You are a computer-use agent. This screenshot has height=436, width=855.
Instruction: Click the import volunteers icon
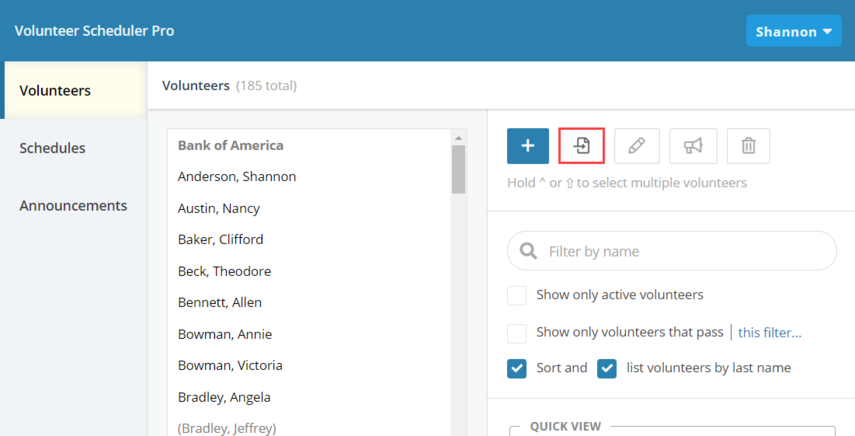[x=581, y=146]
